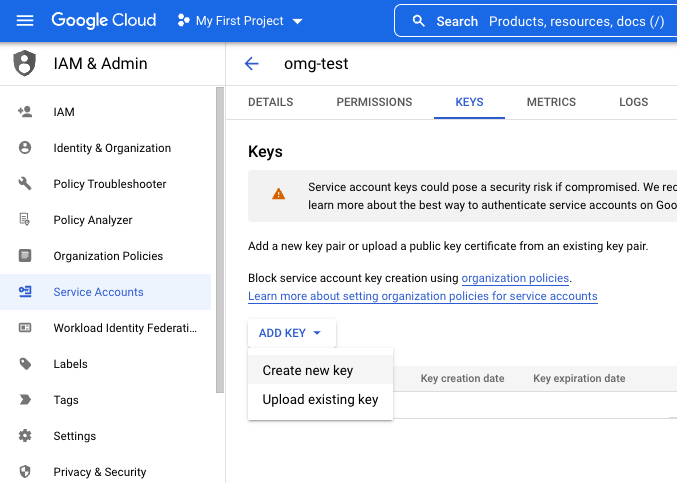Go to IAM in sidebar
The width and height of the screenshot is (677, 483).
[105, 112]
